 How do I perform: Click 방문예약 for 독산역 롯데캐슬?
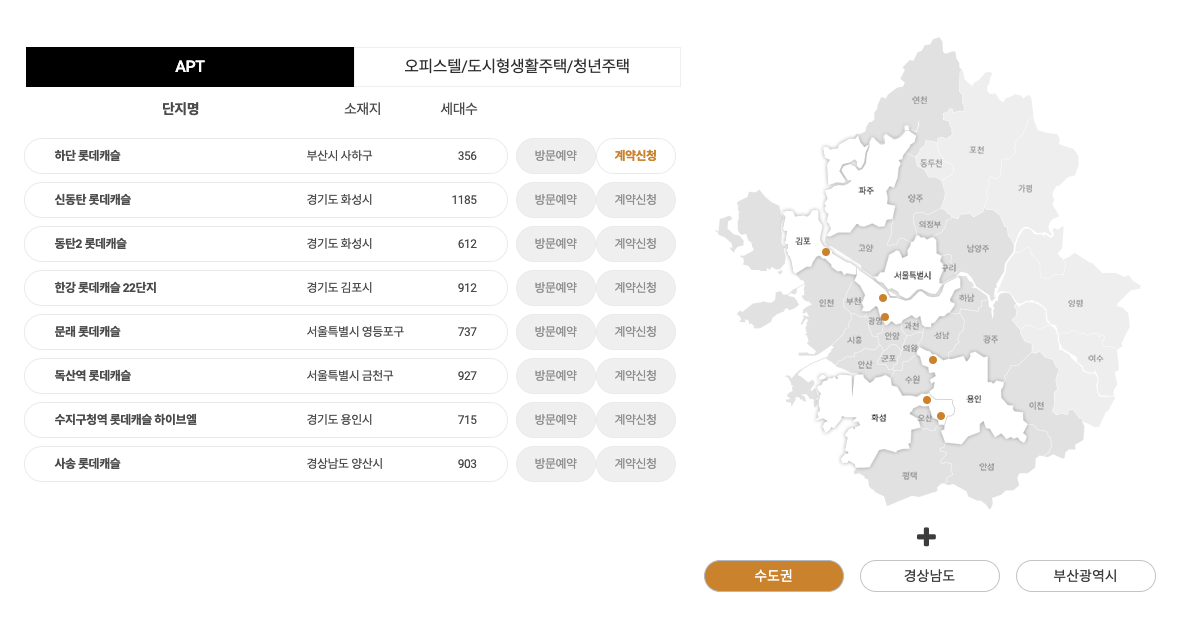pyautogui.click(x=556, y=375)
